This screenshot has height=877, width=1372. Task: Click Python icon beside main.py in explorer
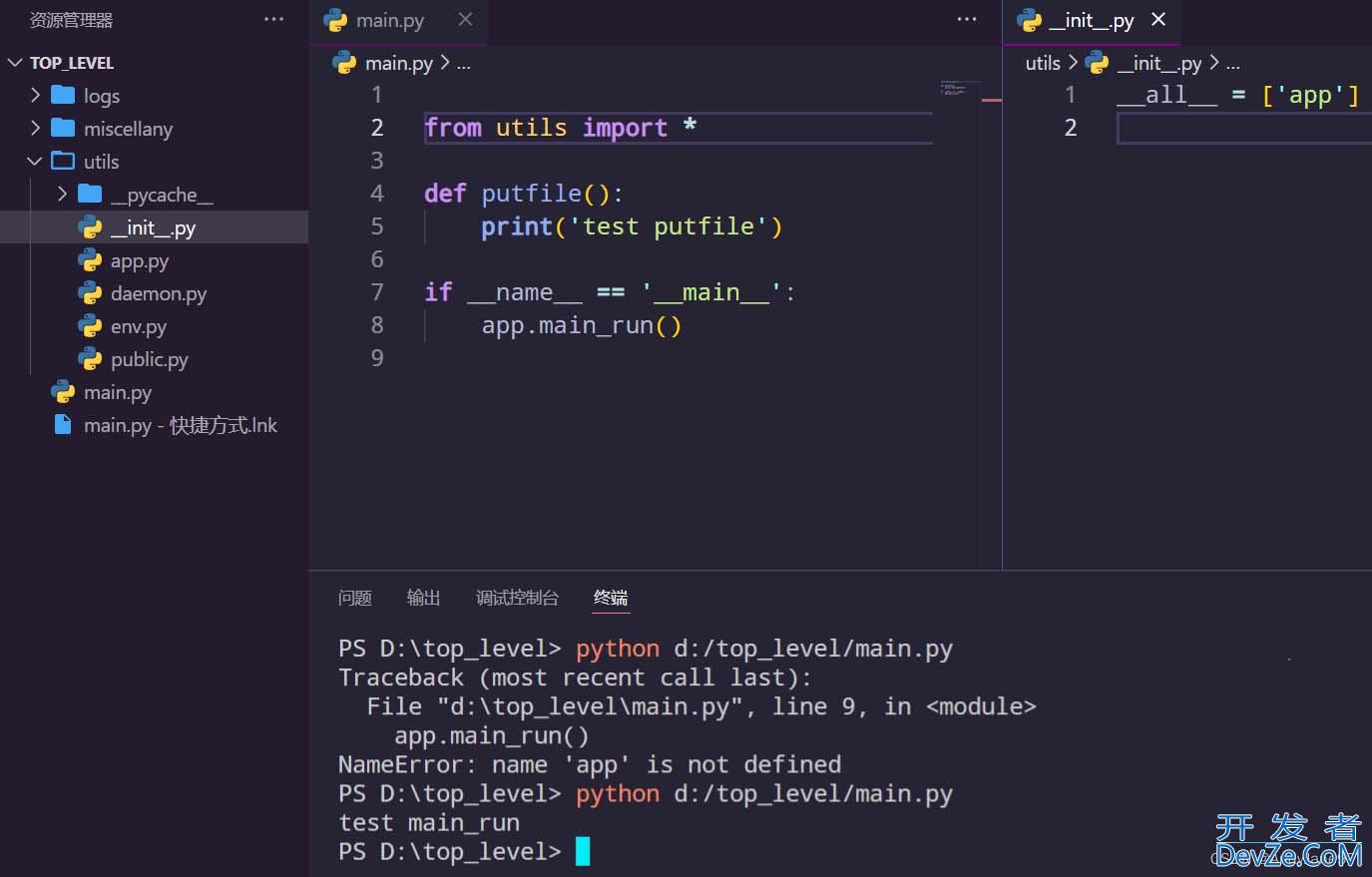(x=63, y=392)
